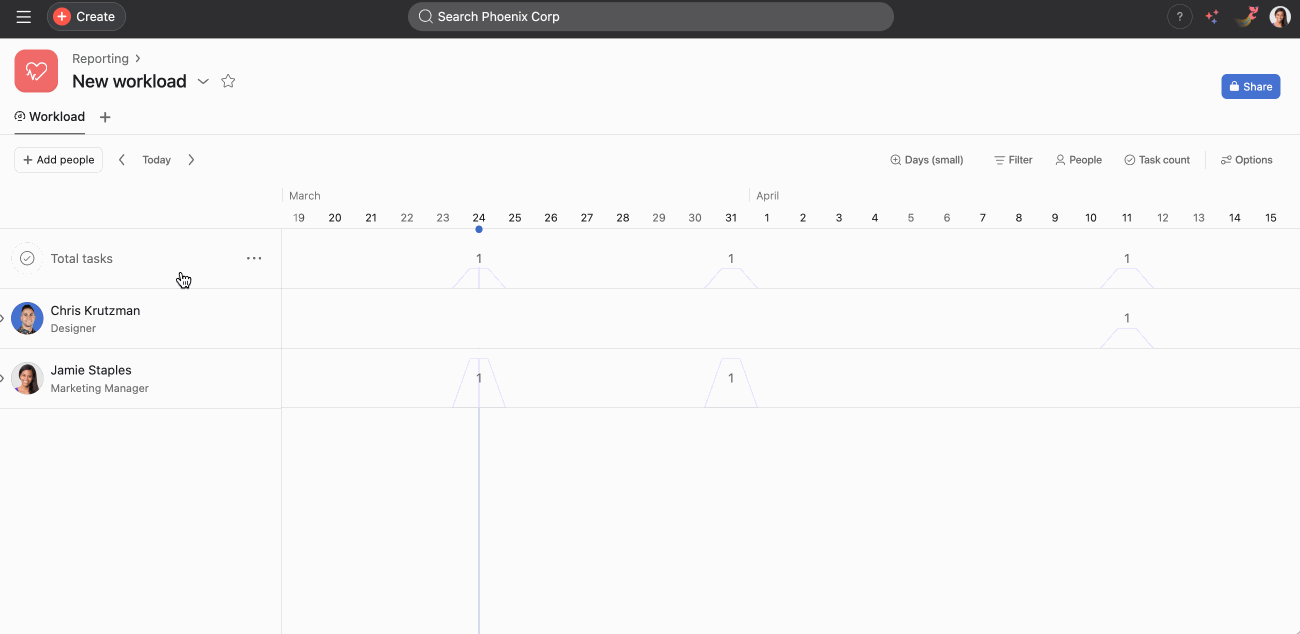Click the Add people button

tap(58, 160)
